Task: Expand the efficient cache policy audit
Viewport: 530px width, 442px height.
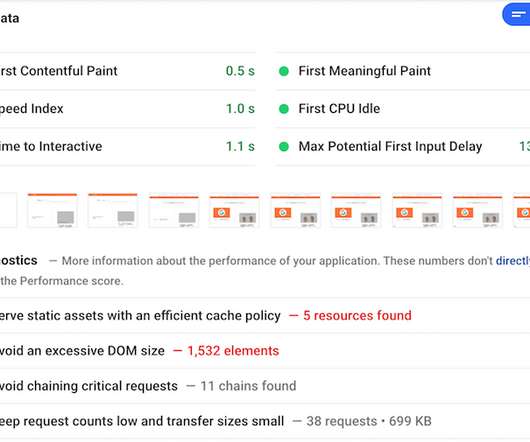Action: pos(265,316)
